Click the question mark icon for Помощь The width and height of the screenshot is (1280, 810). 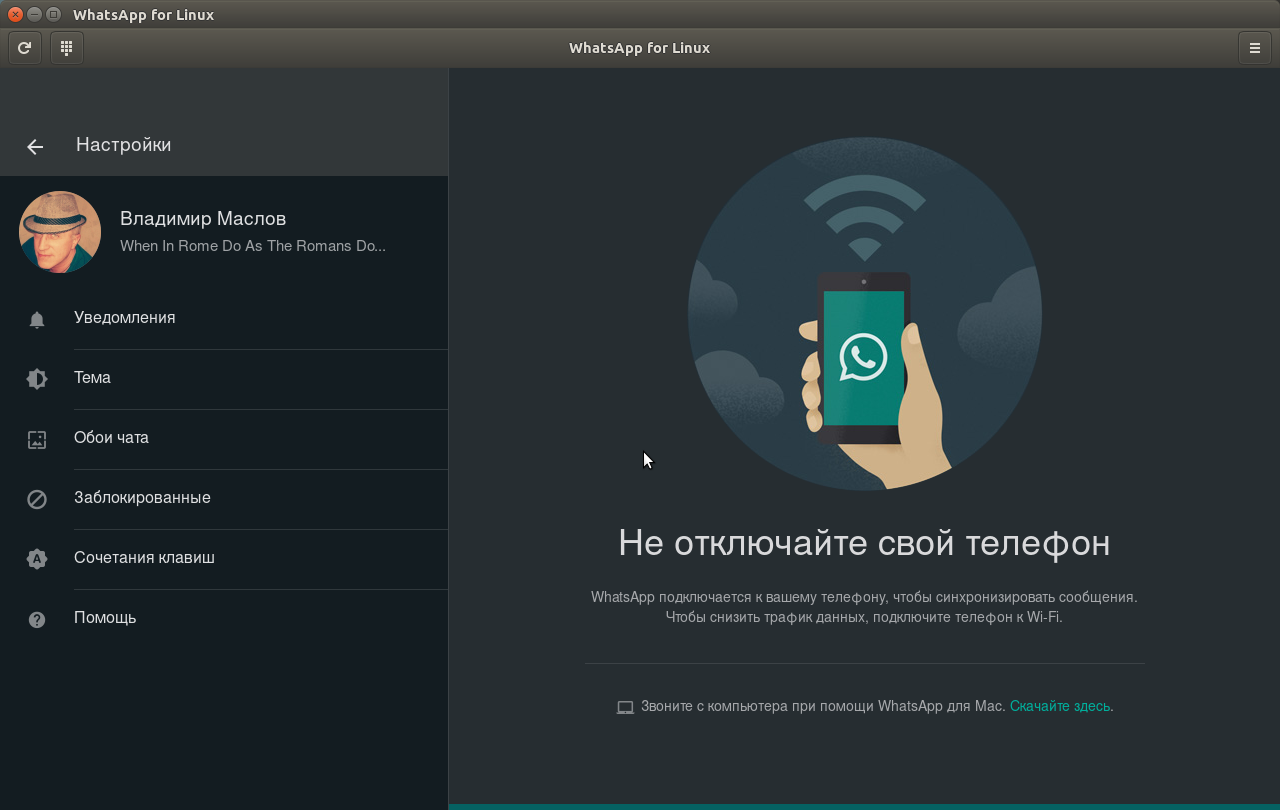pos(37,620)
